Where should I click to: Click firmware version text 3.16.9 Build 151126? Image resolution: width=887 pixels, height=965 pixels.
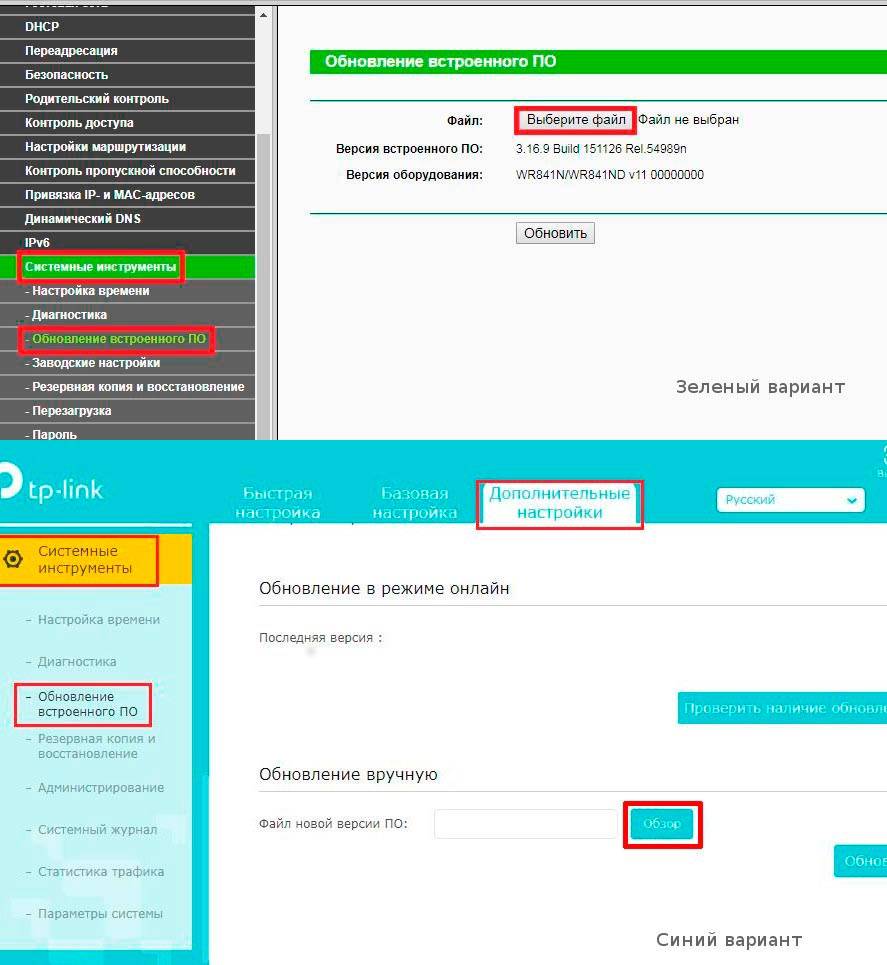click(x=601, y=149)
